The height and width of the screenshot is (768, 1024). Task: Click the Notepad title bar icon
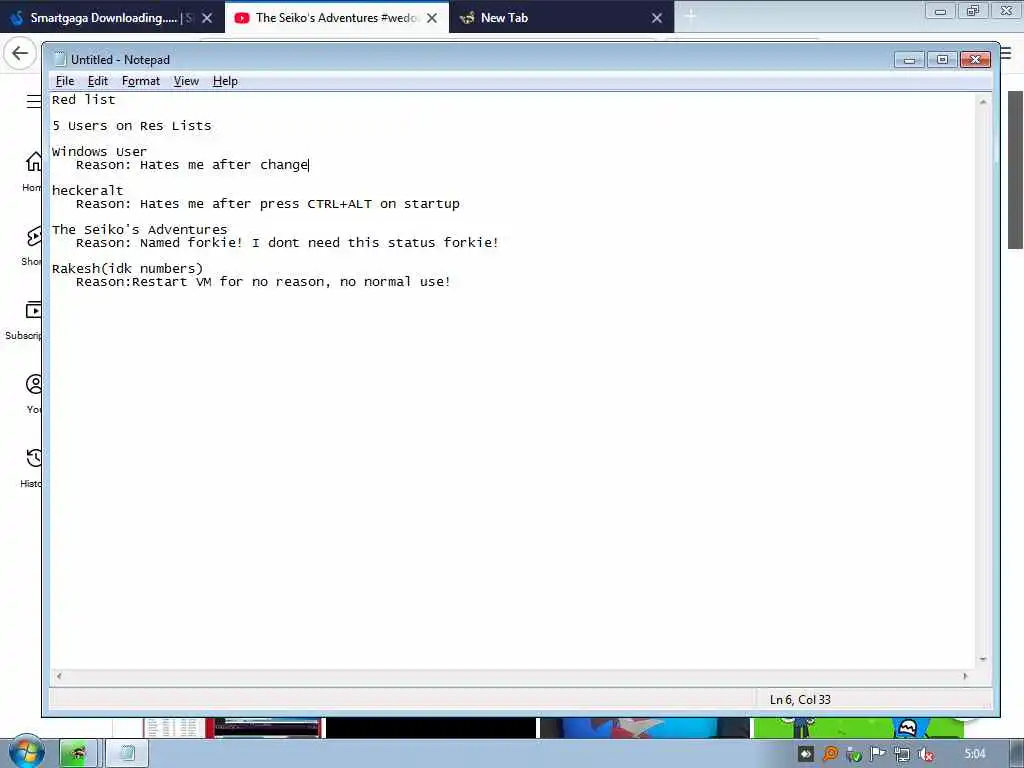[59, 59]
